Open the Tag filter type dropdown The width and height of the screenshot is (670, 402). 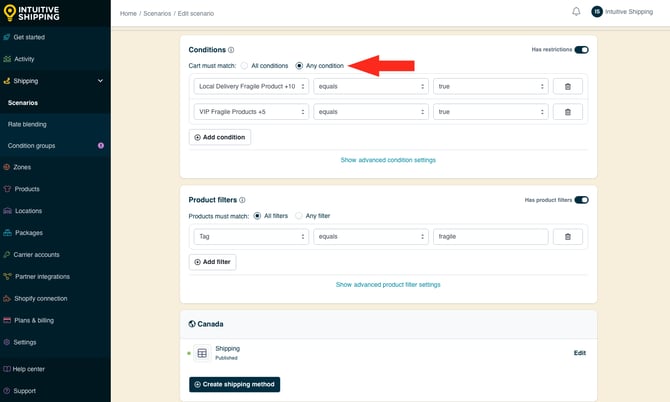[x=251, y=237]
